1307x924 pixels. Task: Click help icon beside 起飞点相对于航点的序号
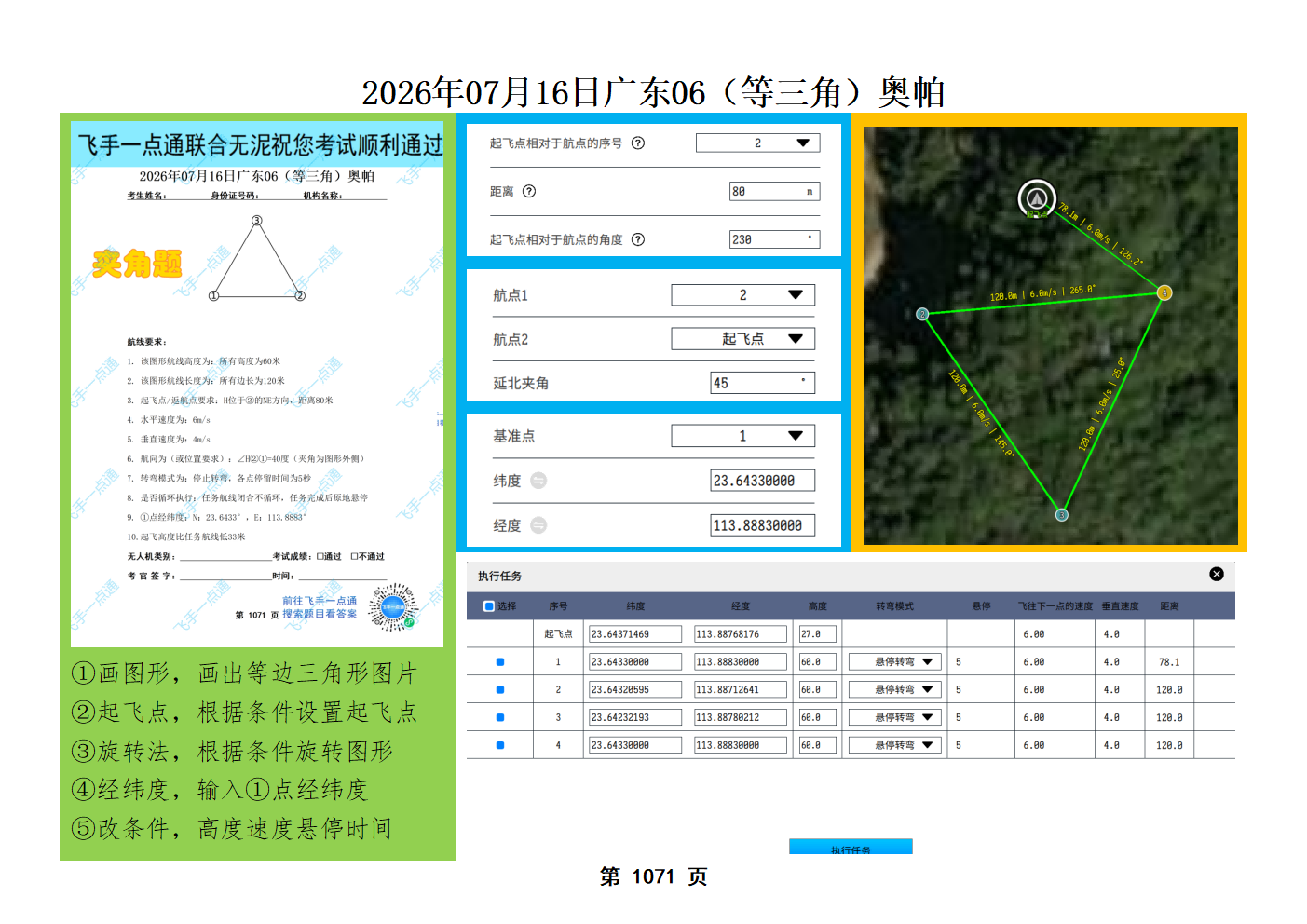point(638,143)
